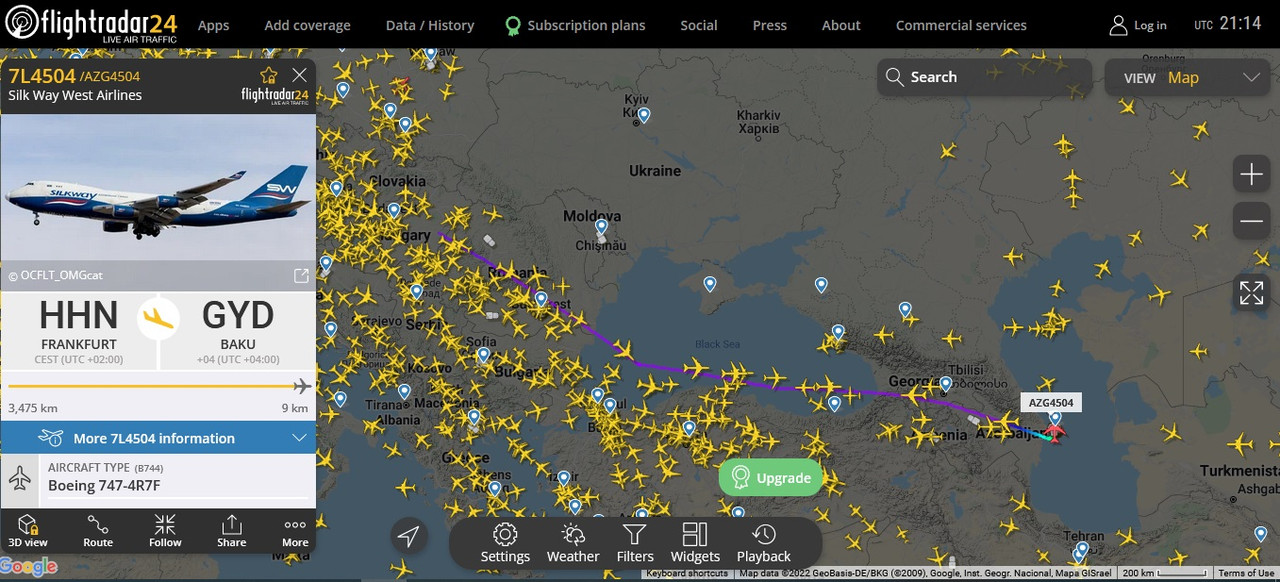The width and height of the screenshot is (1280, 582).
Task: Open the More options menu
Action: [295, 531]
